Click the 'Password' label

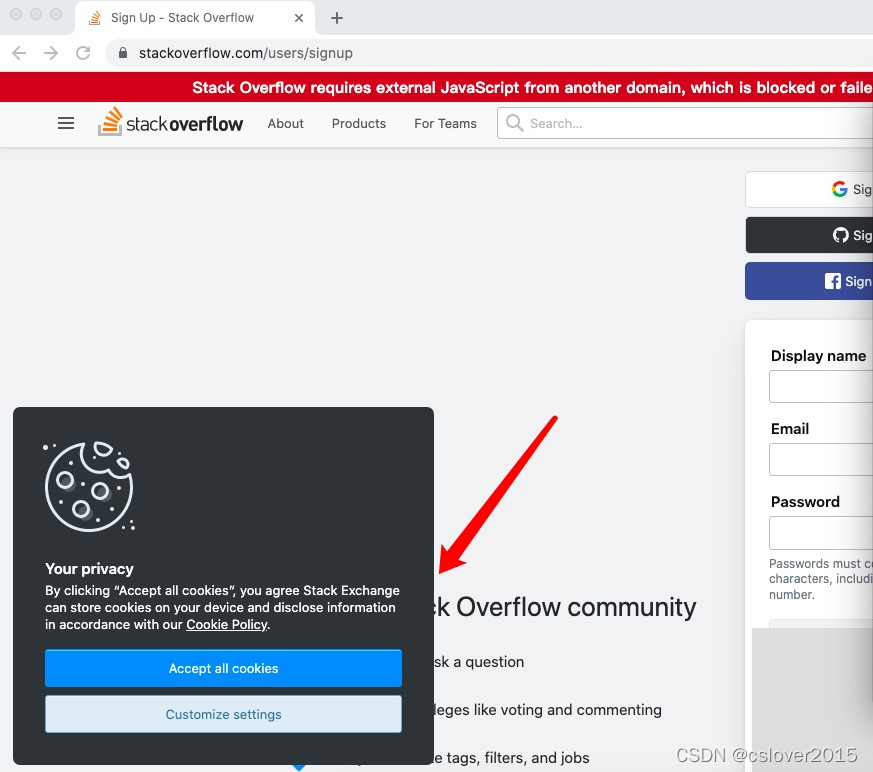coord(805,501)
